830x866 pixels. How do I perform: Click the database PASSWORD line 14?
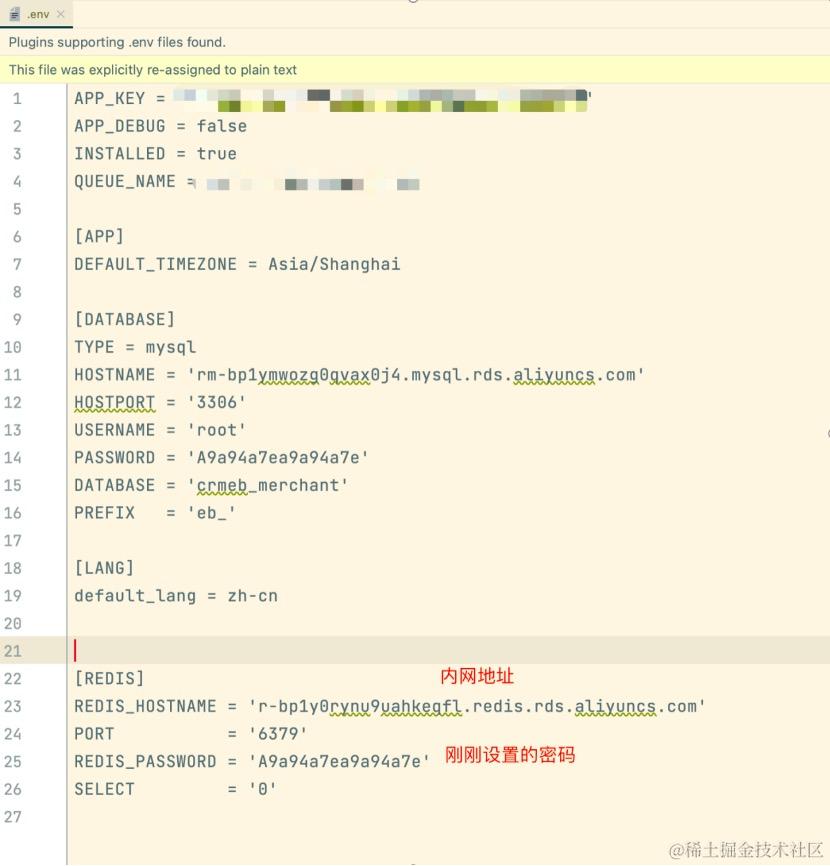click(x=221, y=458)
